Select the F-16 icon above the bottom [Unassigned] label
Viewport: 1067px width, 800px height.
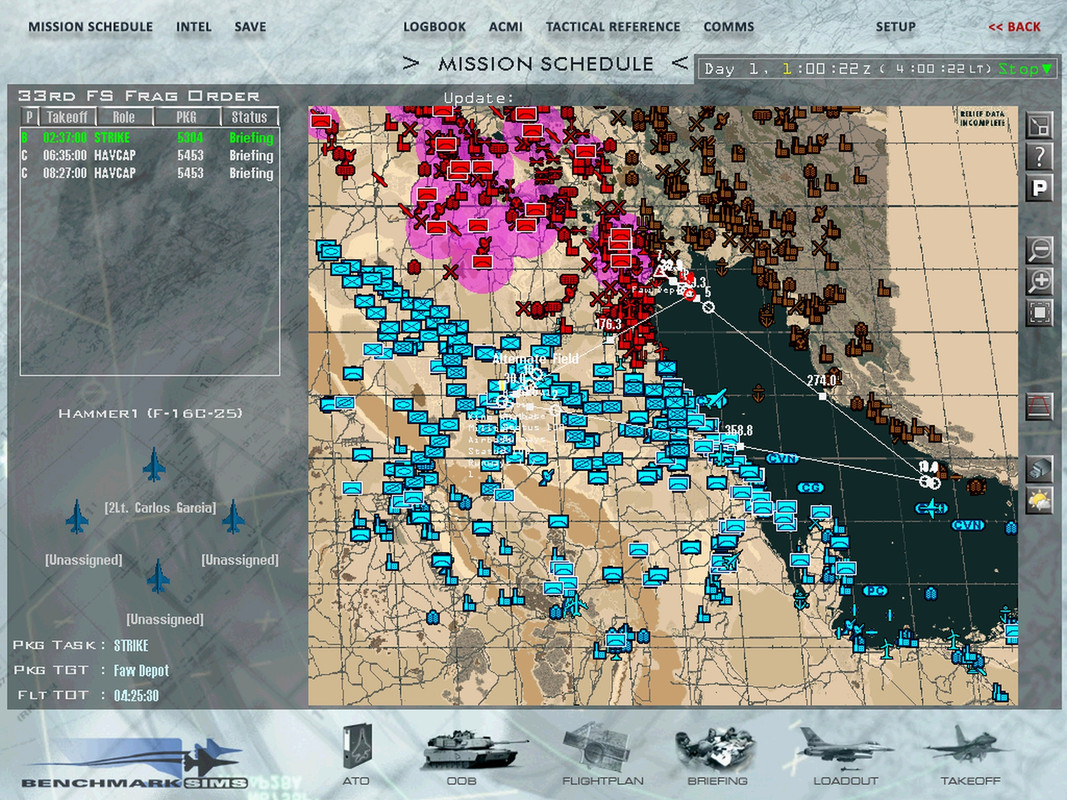coord(158,576)
